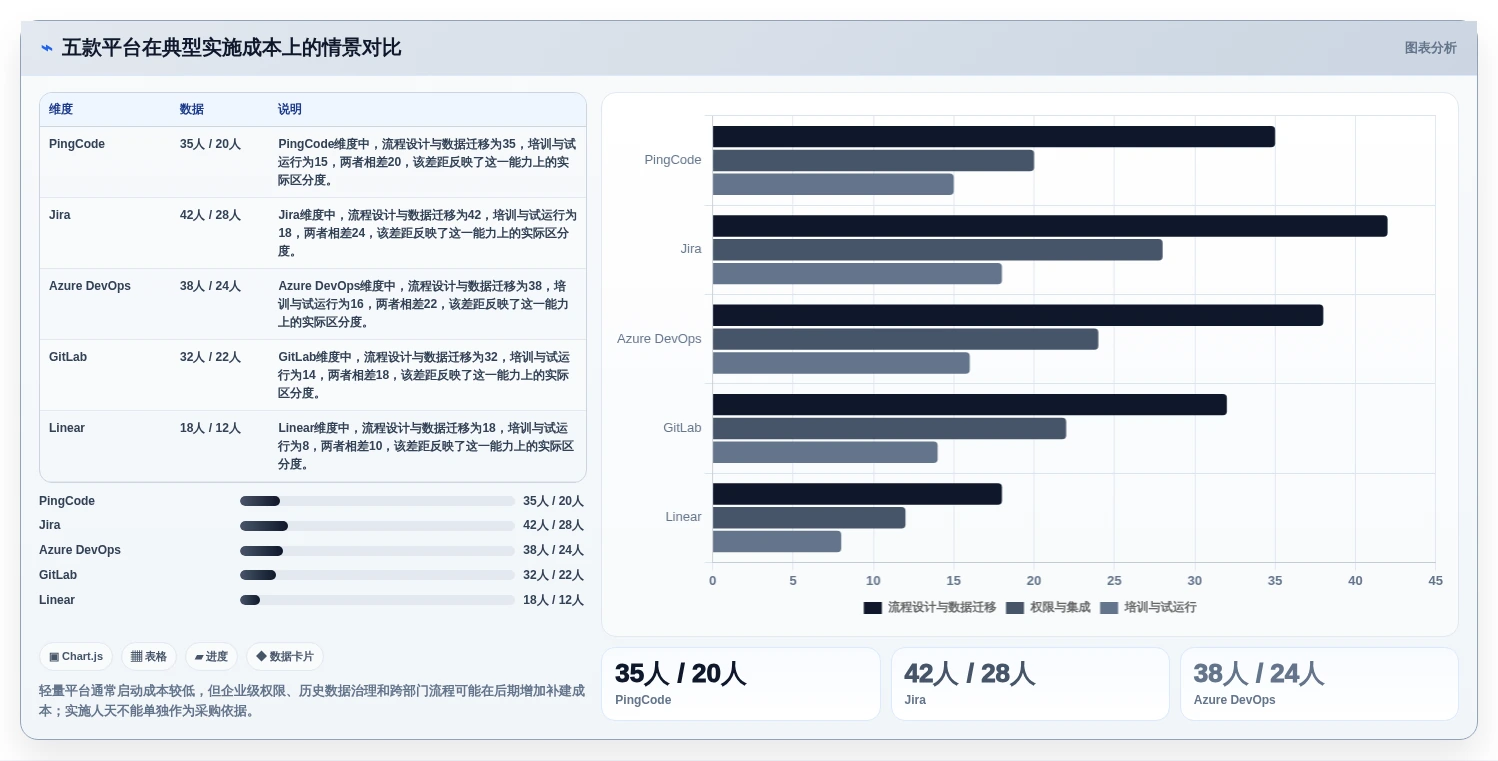Click the GitLab y-axis label in chart

point(682,428)
